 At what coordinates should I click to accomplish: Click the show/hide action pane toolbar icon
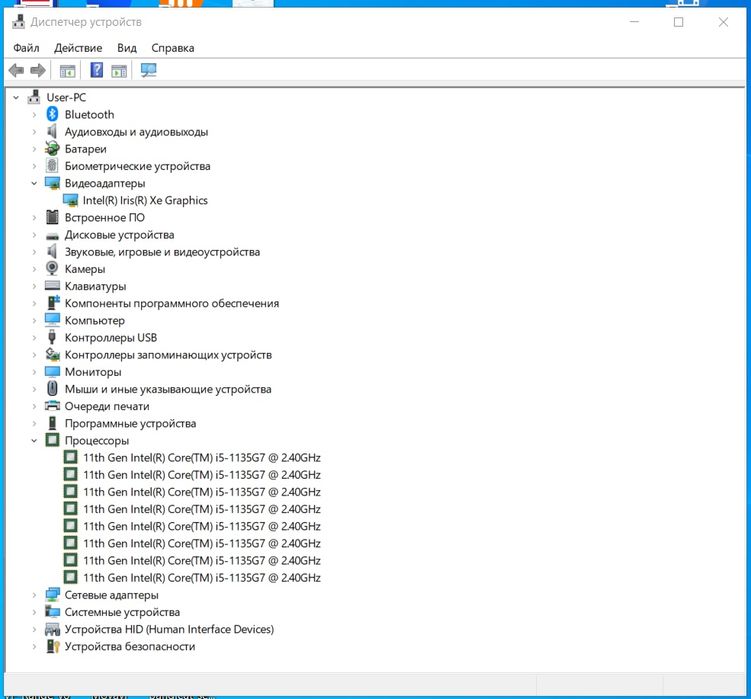(x=119, y=71)
